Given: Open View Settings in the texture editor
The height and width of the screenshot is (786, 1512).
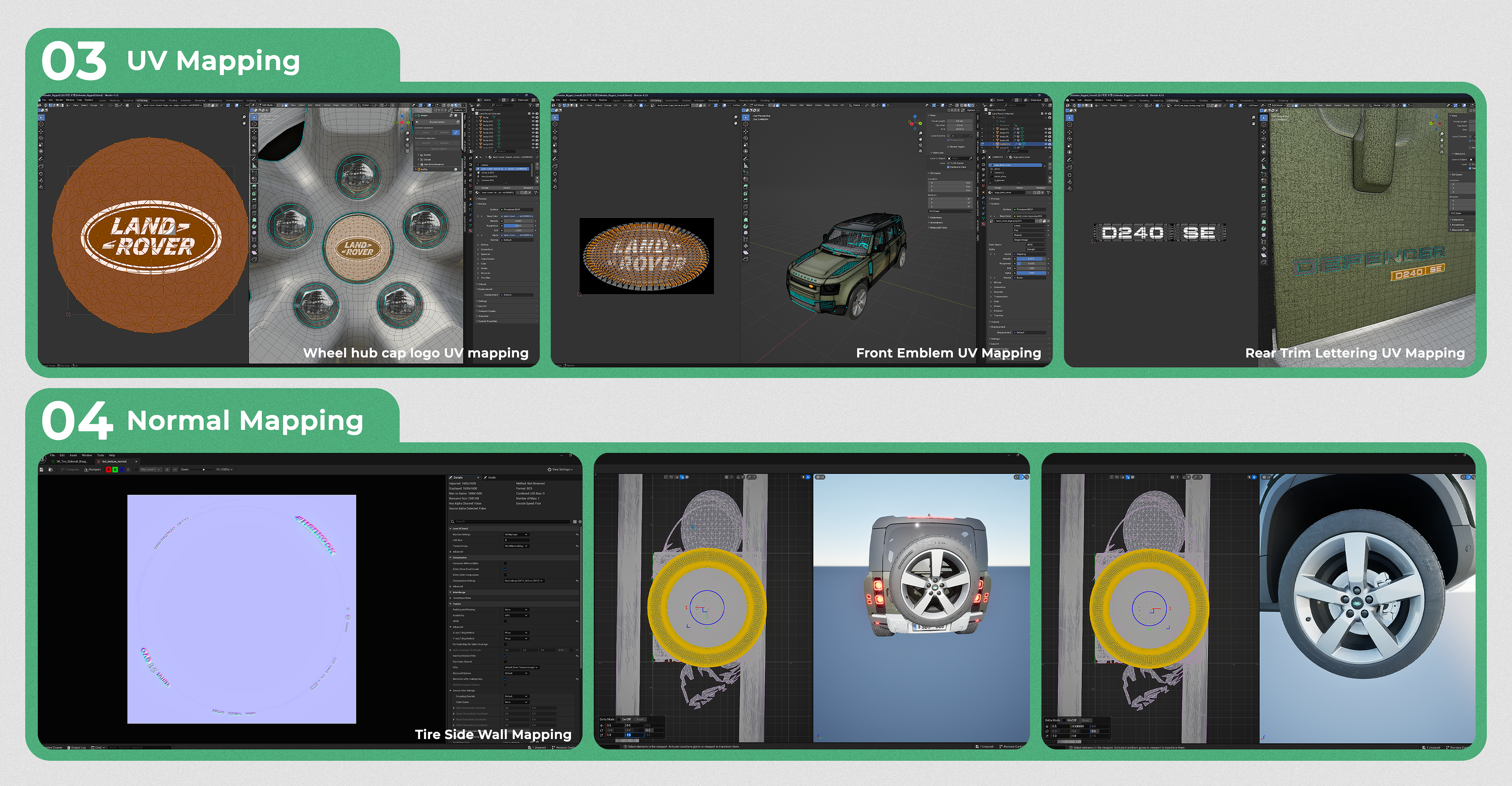Looking at the screenshot, I should (x=560, y=469).
